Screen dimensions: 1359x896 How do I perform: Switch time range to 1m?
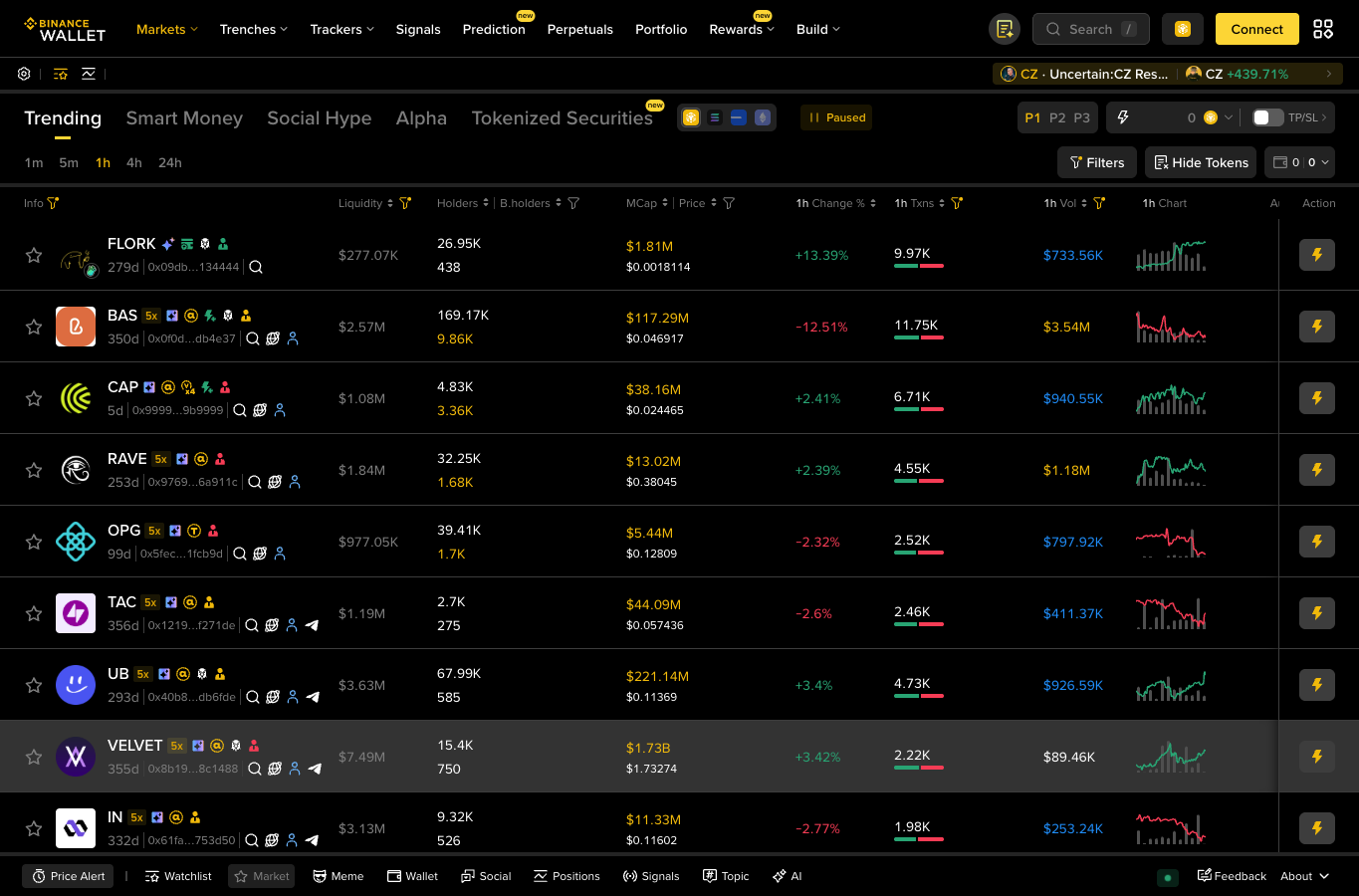(x=34, y=162)
